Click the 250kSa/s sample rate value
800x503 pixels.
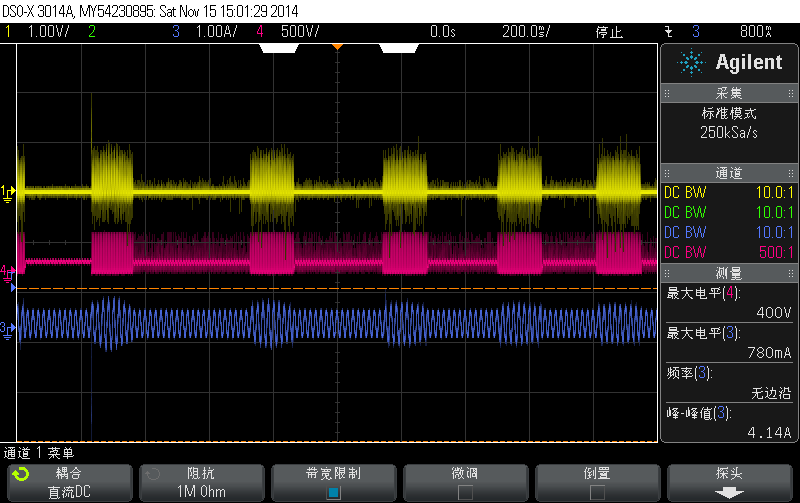pyautogui.click(x=729, y=133)
